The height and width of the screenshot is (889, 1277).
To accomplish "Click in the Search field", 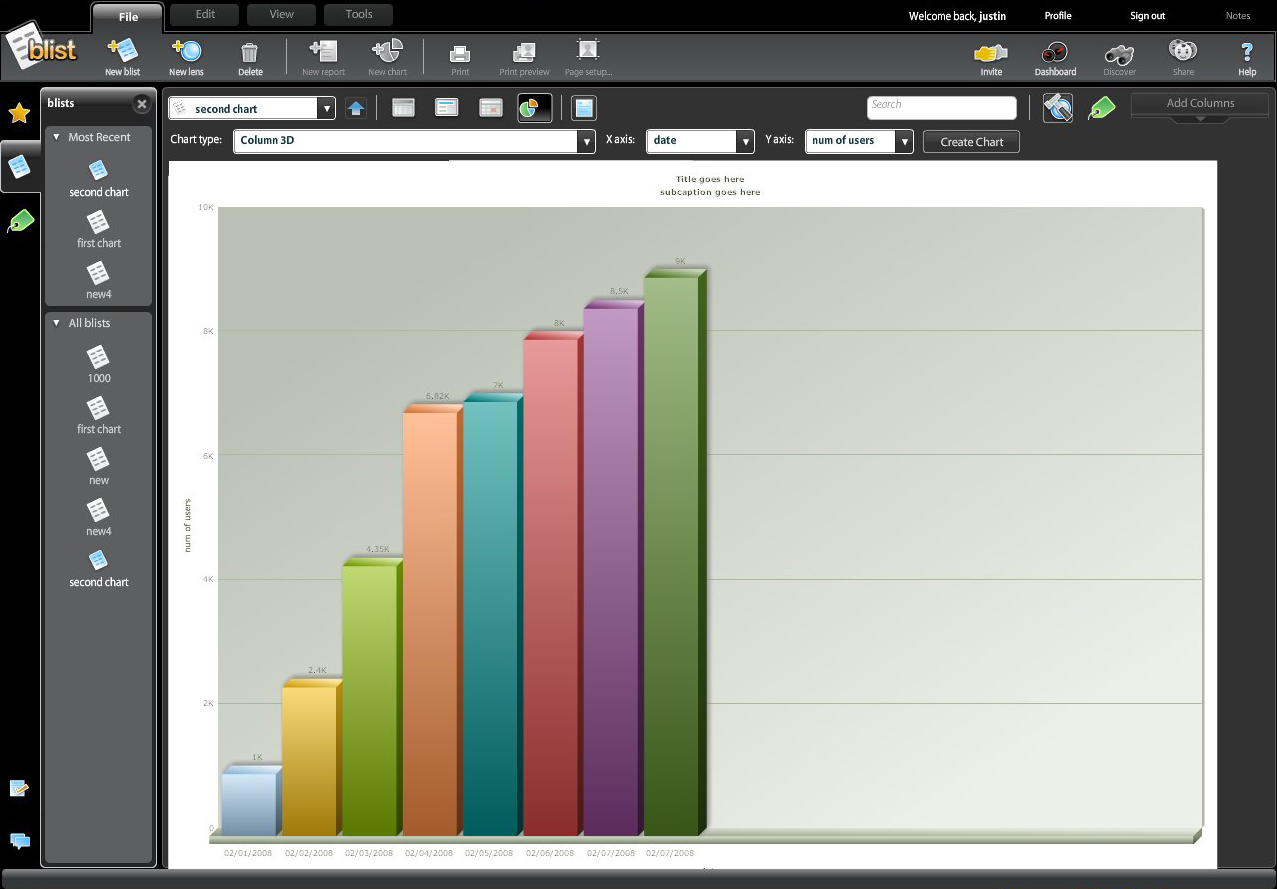I will click(x=941, y=108).
